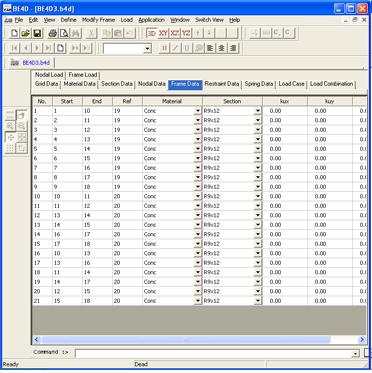Click the zoom in magnifier in side toolbar
This screenshot has height=373, width=372.
click(x=10, y=126)
